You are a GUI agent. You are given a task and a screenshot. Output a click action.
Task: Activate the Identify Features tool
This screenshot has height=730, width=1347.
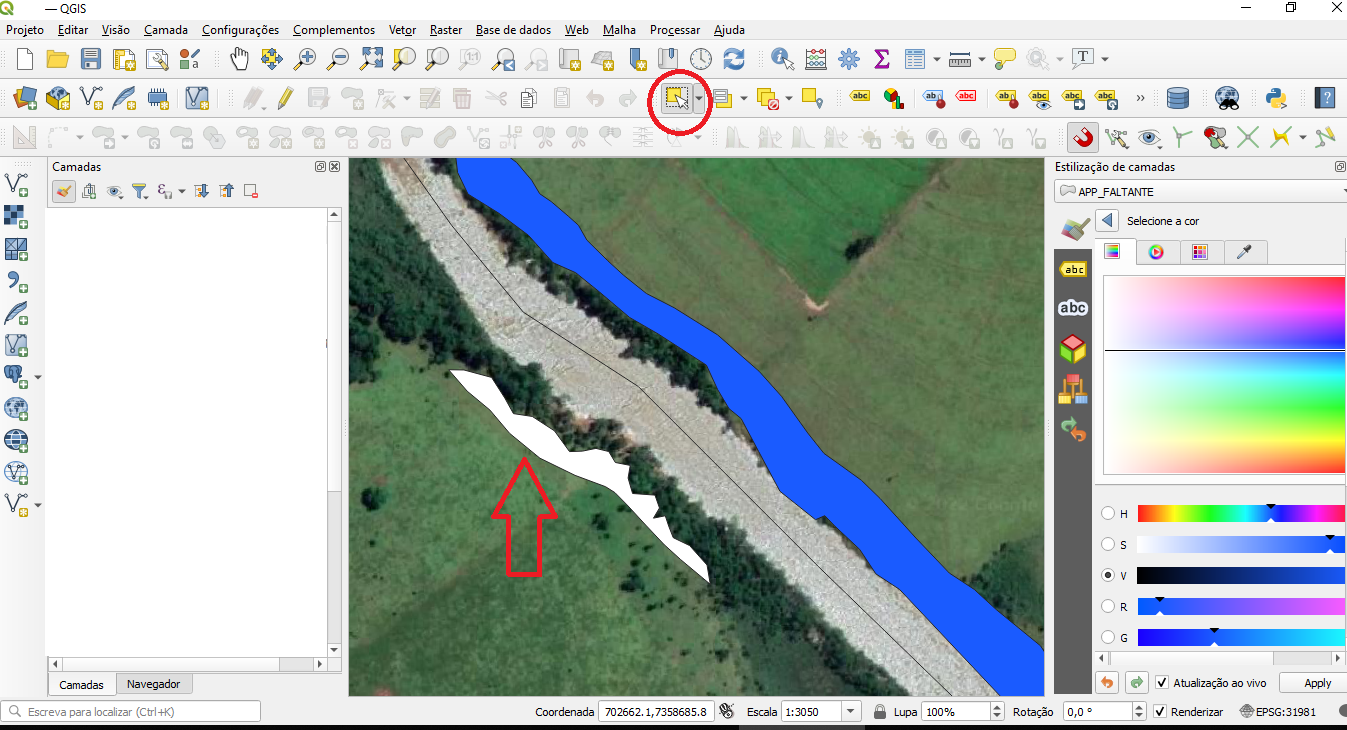pyautogui.click(x=782, y=59)
